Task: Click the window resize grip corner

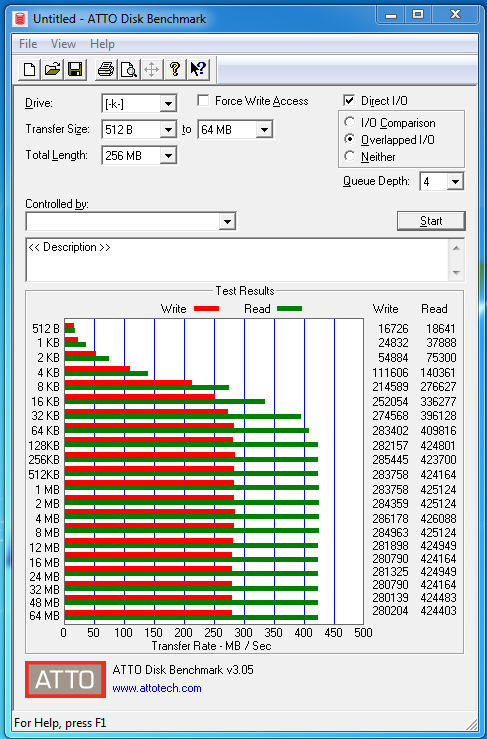Action: pos(471,723)
